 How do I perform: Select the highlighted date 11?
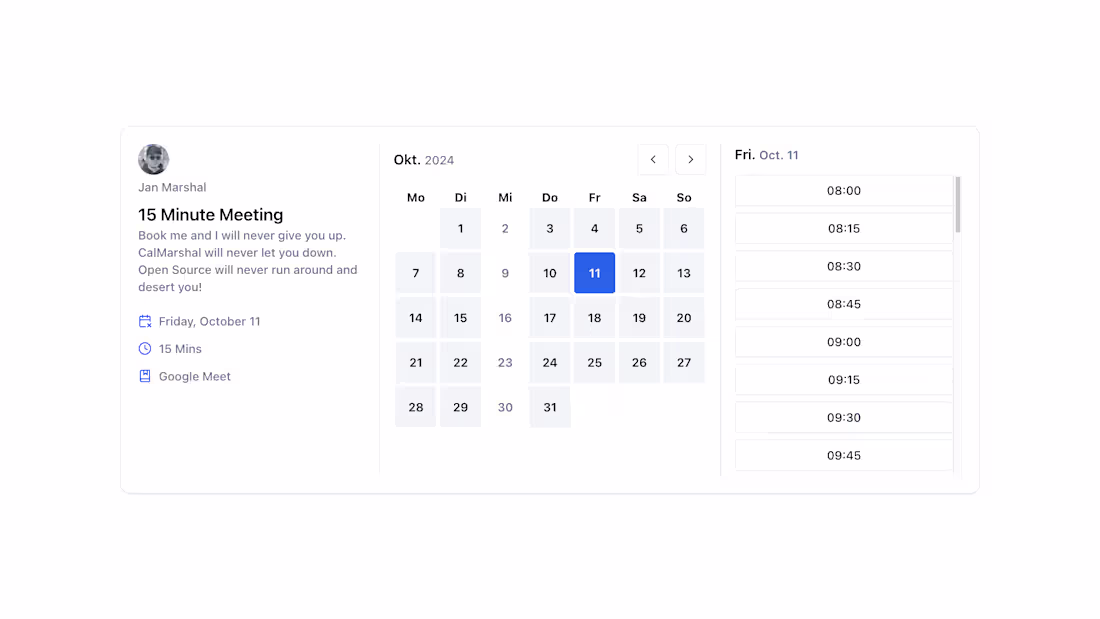(x=594, y=272)
